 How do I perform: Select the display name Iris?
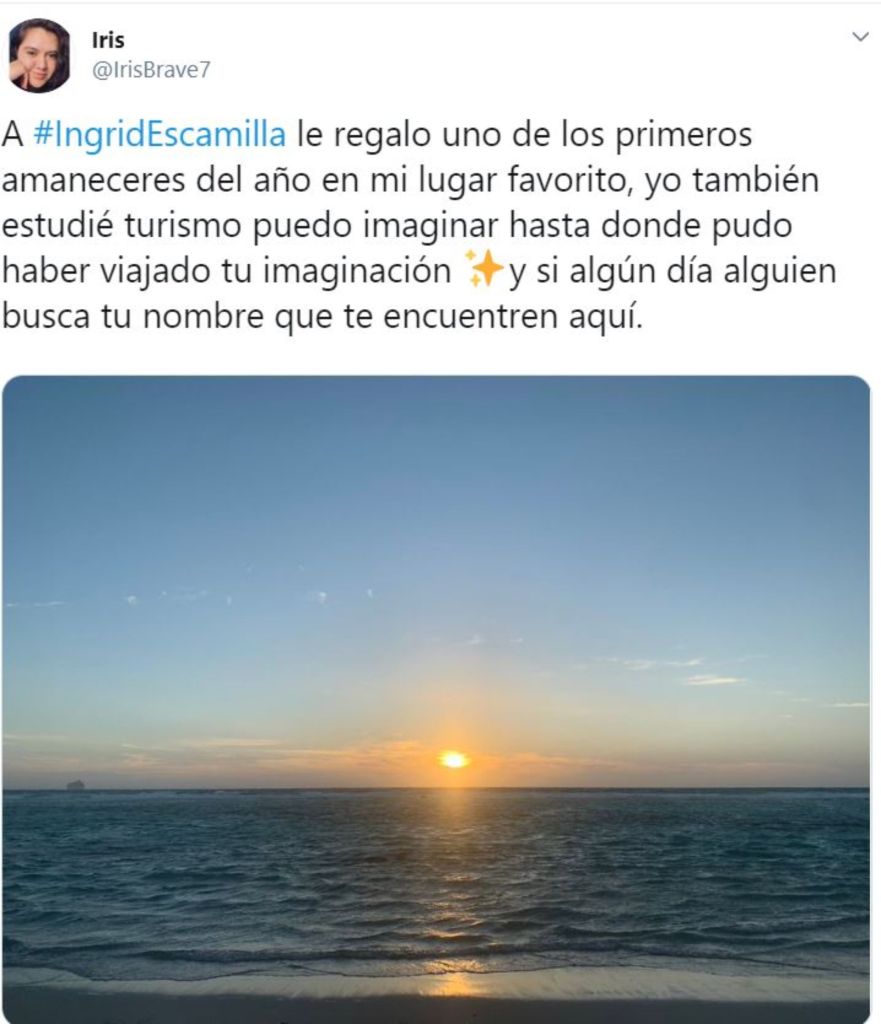point(108,40)
